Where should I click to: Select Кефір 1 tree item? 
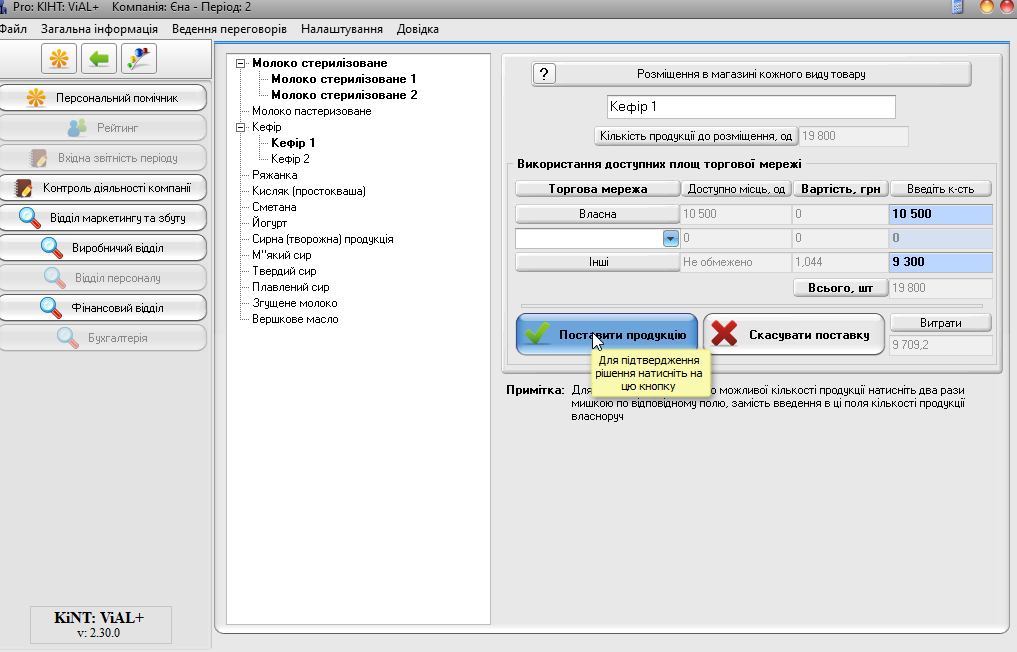[293, 143]
